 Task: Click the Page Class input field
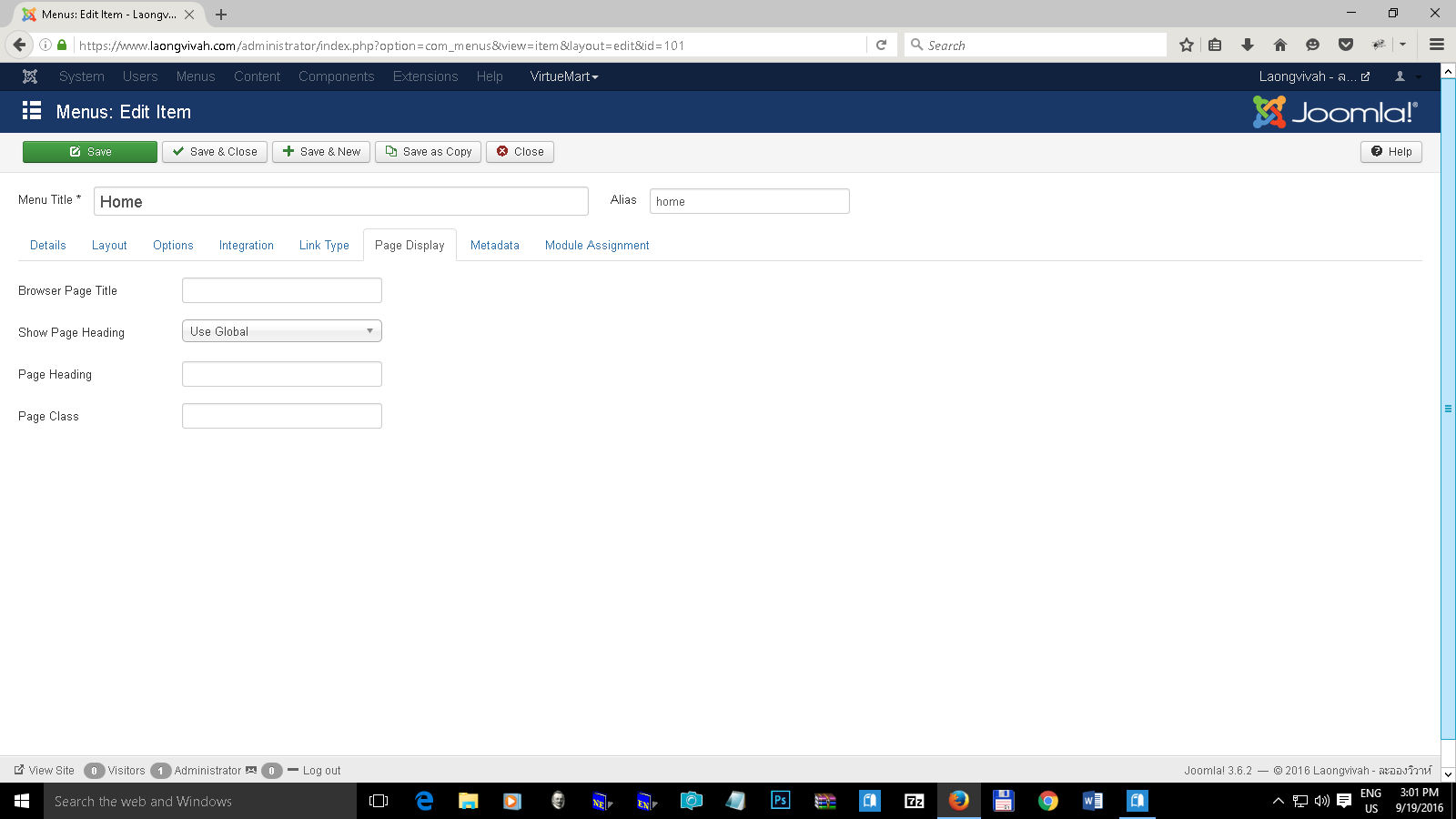coord(282,416)
